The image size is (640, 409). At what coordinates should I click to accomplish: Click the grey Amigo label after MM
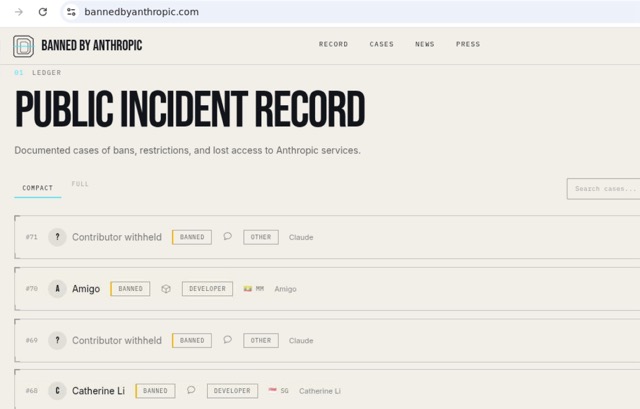coord(285,289)
